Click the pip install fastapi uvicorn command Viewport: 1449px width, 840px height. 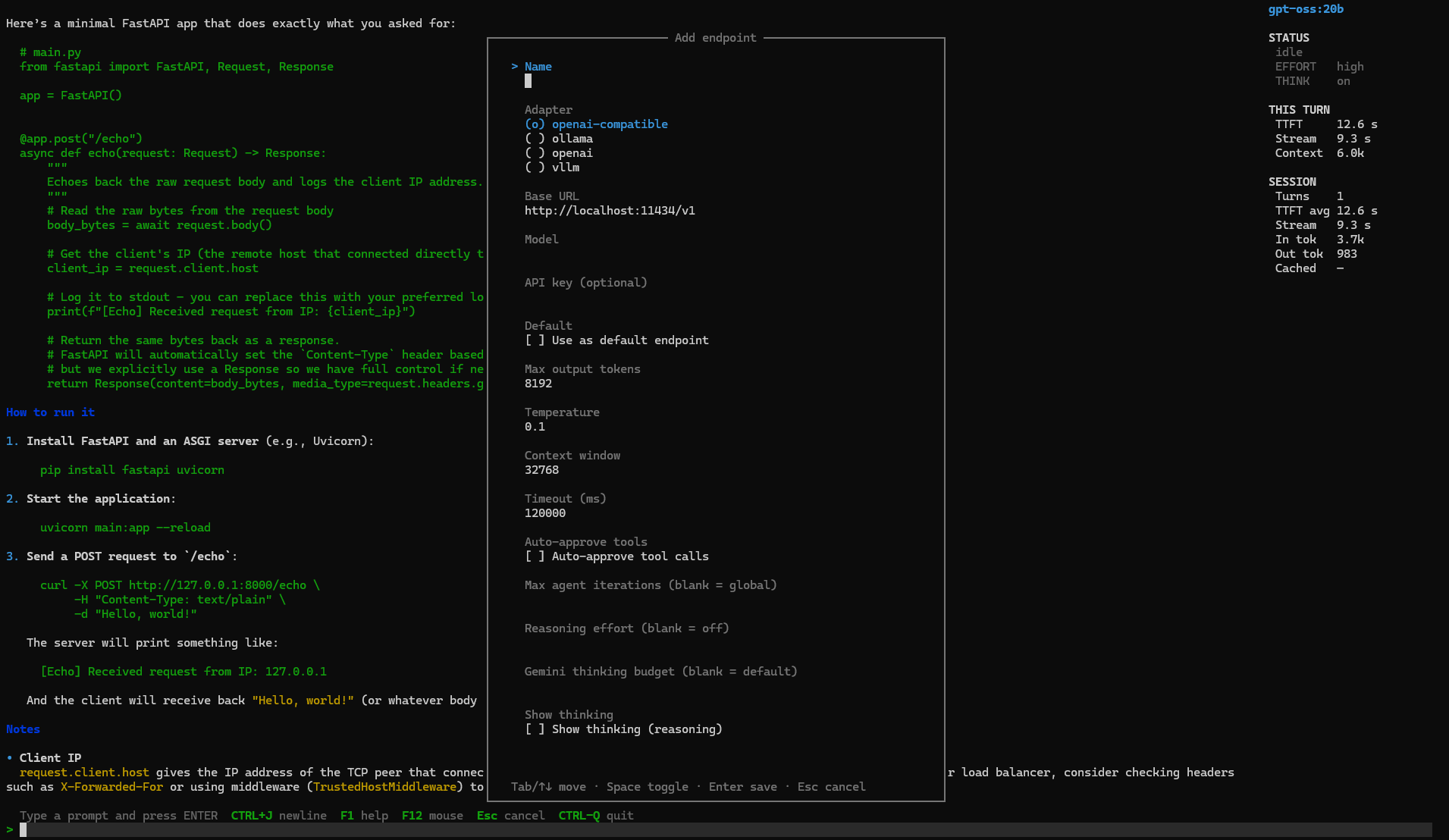pos(132,470)
